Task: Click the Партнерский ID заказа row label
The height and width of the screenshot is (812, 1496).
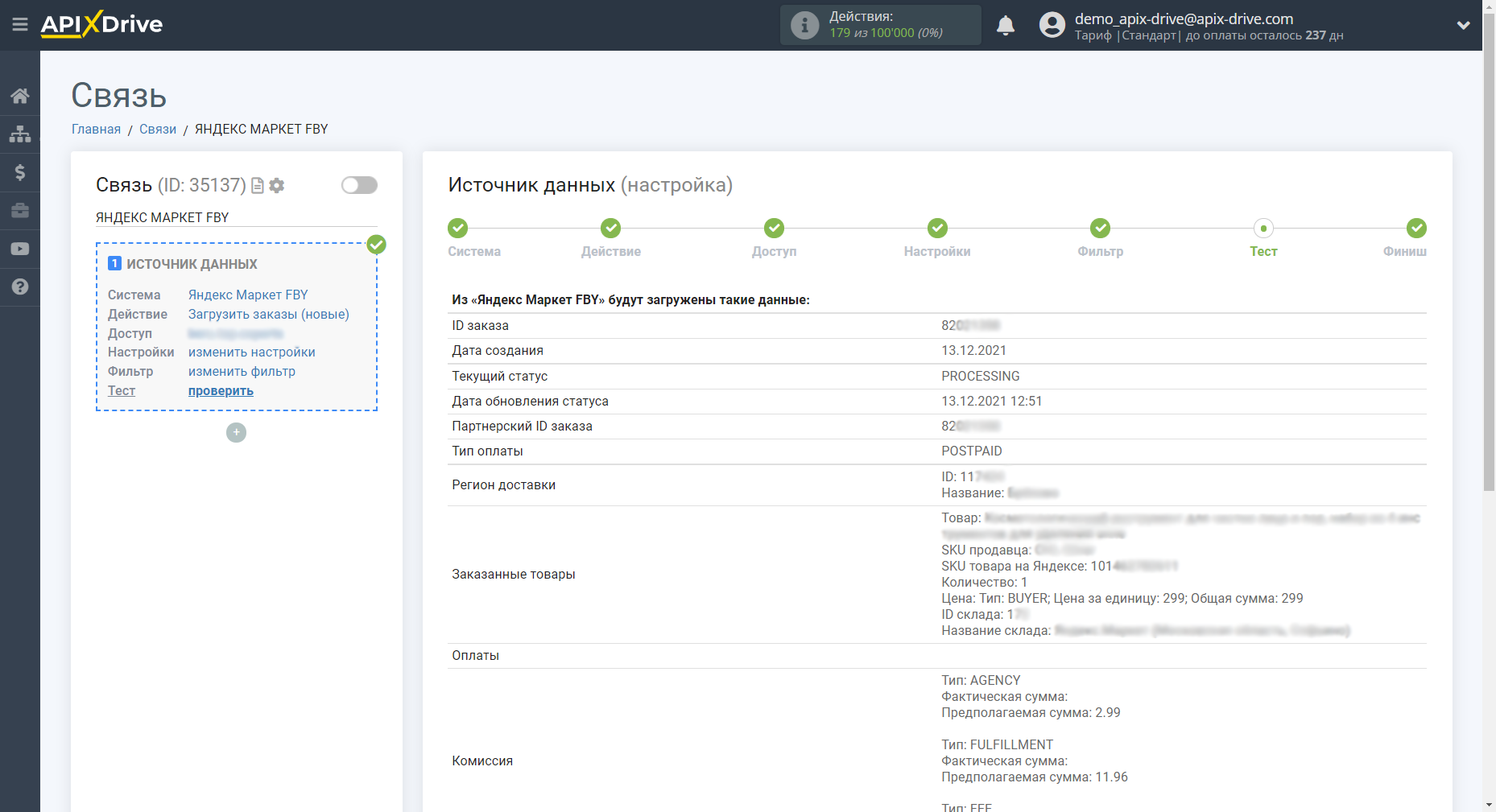Action: [522, 426]
